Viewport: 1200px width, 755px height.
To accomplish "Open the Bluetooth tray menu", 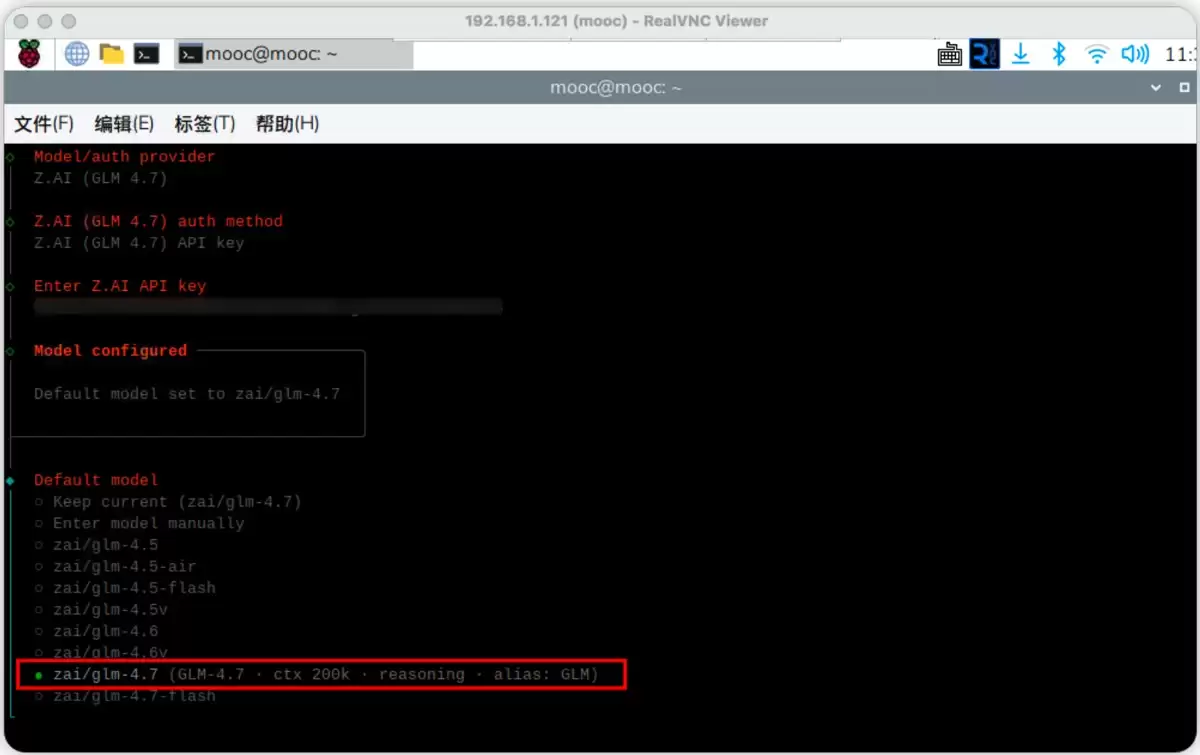I will coord(1059,54).
